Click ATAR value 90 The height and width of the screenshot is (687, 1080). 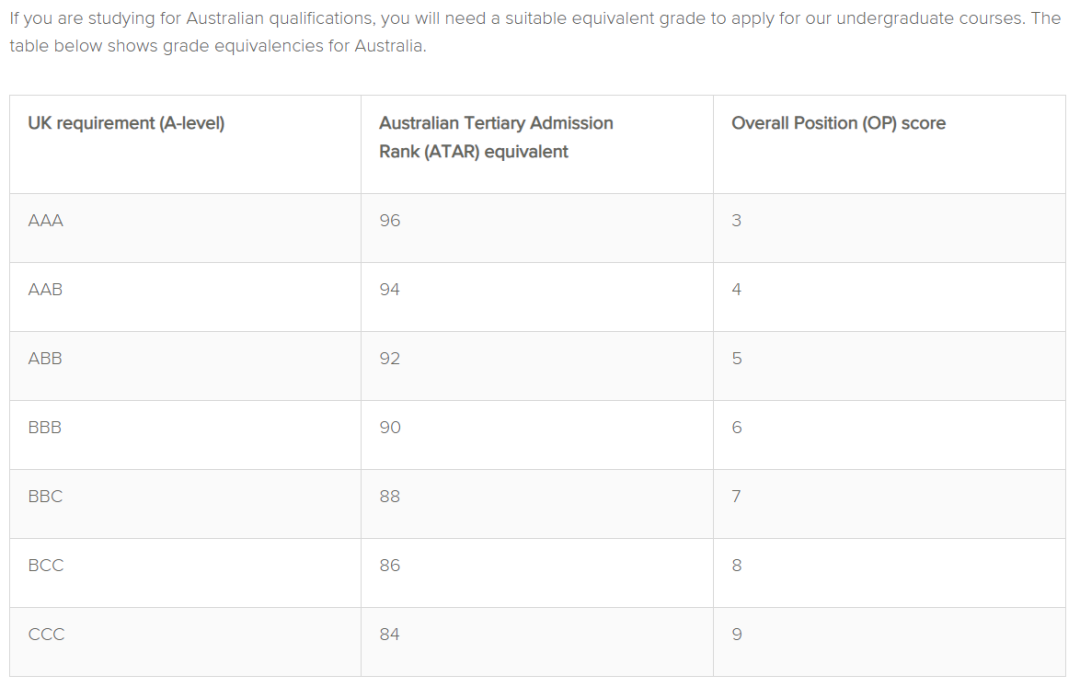(390, 427)
